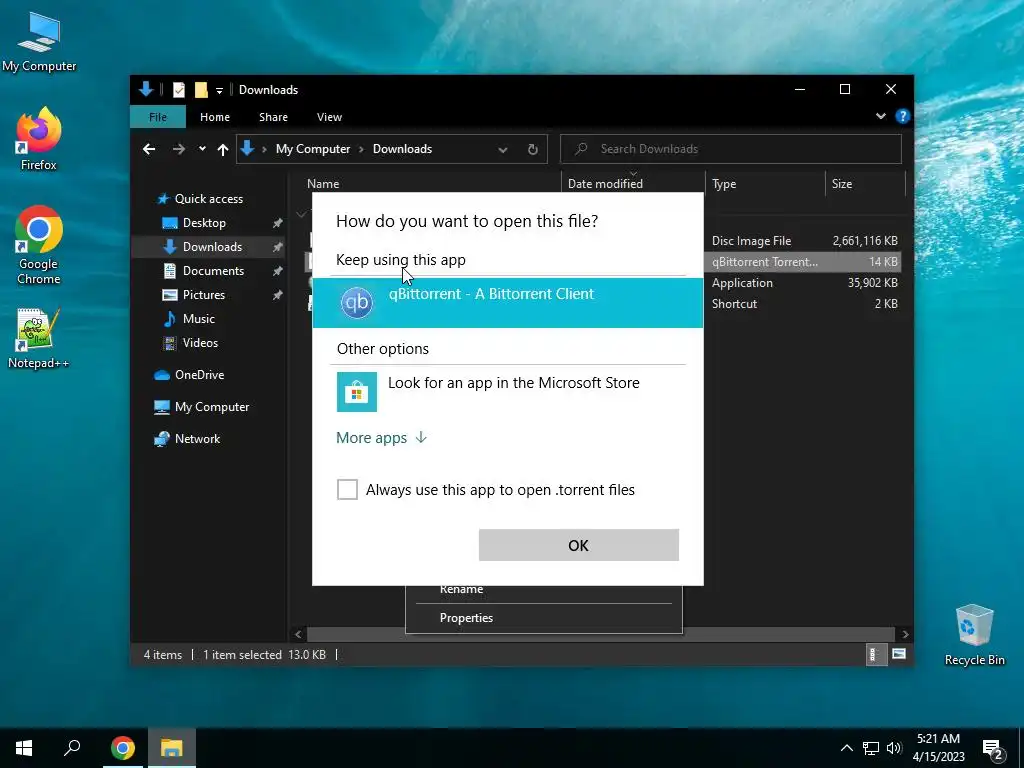Click horizontal scrollbar right arrow
The height and width of the screenshot is (768, 1024).
pyautogui.click(x=905, y=634)
